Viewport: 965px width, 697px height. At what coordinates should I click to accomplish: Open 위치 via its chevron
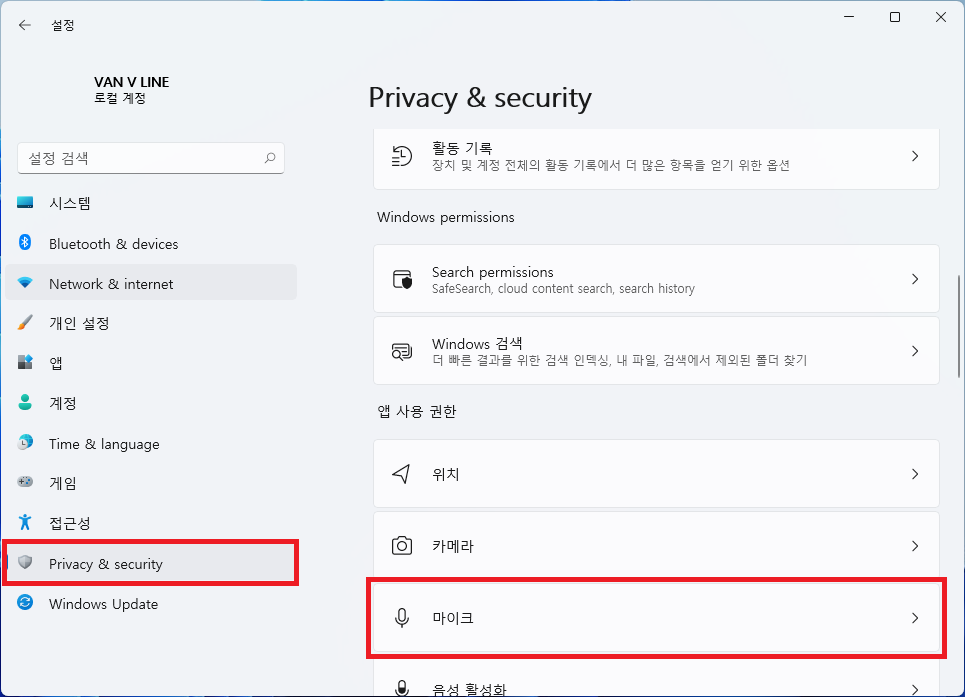coord(915,474)
